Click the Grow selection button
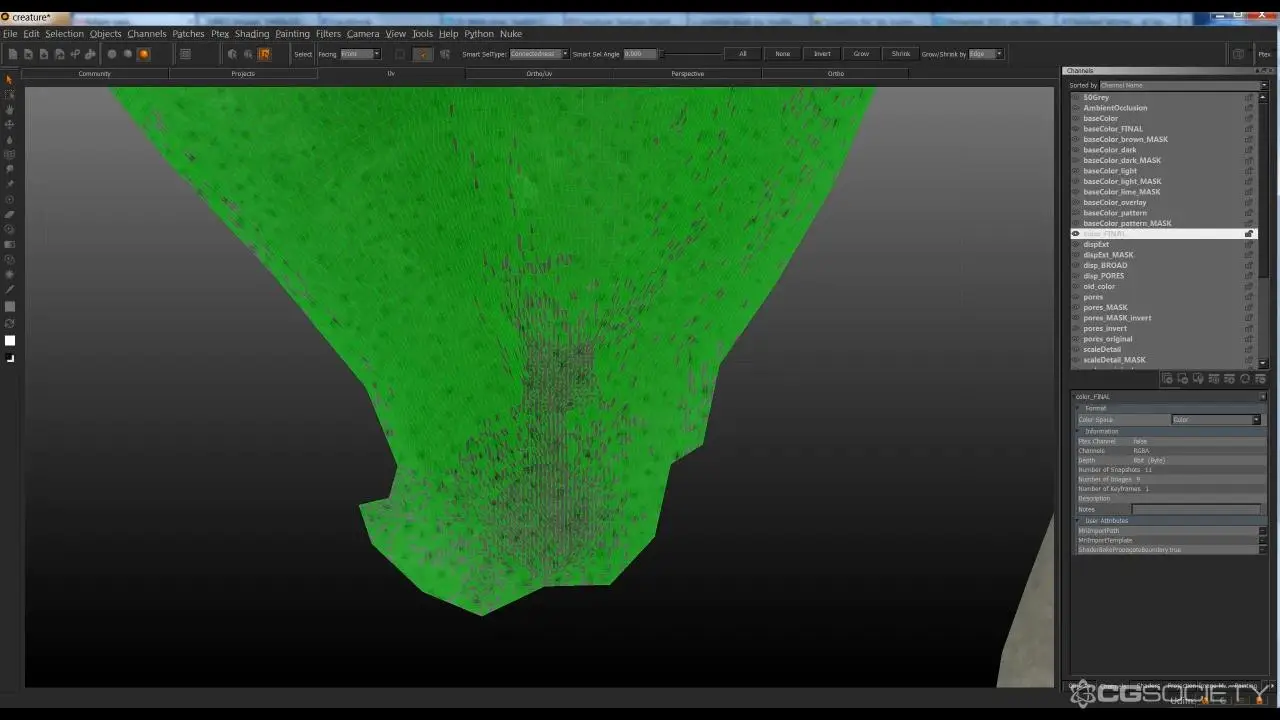Viewport: 1280px width, 720px height. [861, 54]
